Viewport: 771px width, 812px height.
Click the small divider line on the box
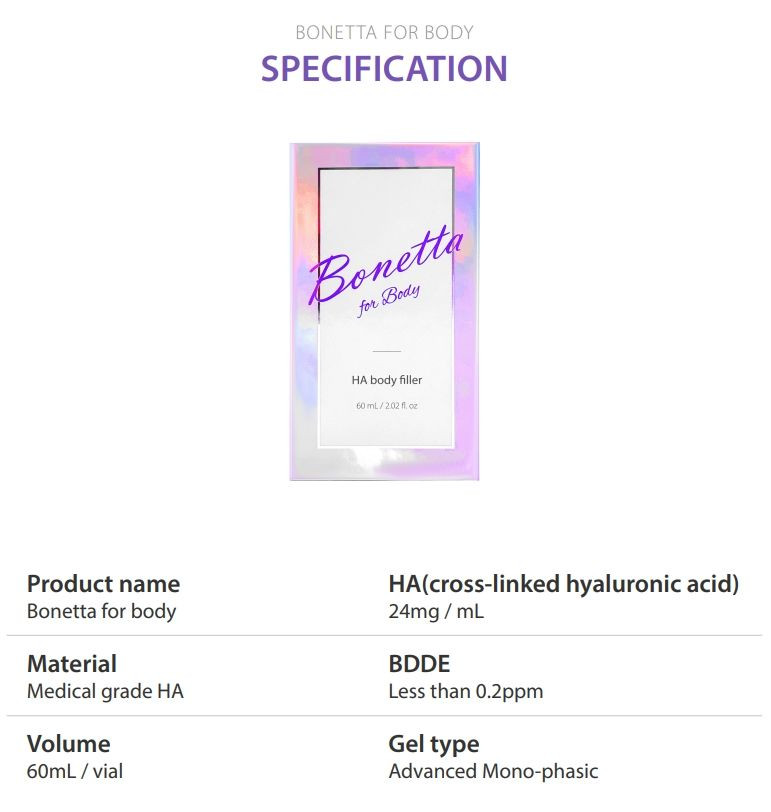tap(387, 351)
